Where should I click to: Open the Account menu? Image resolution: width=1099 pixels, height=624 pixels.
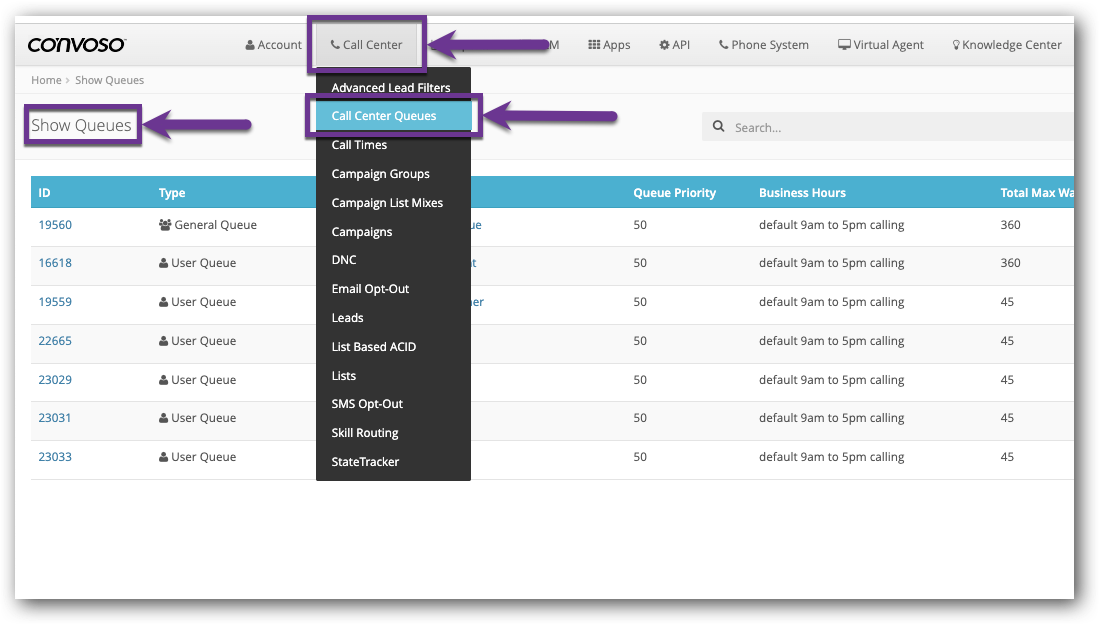click(x=273, y=45)
